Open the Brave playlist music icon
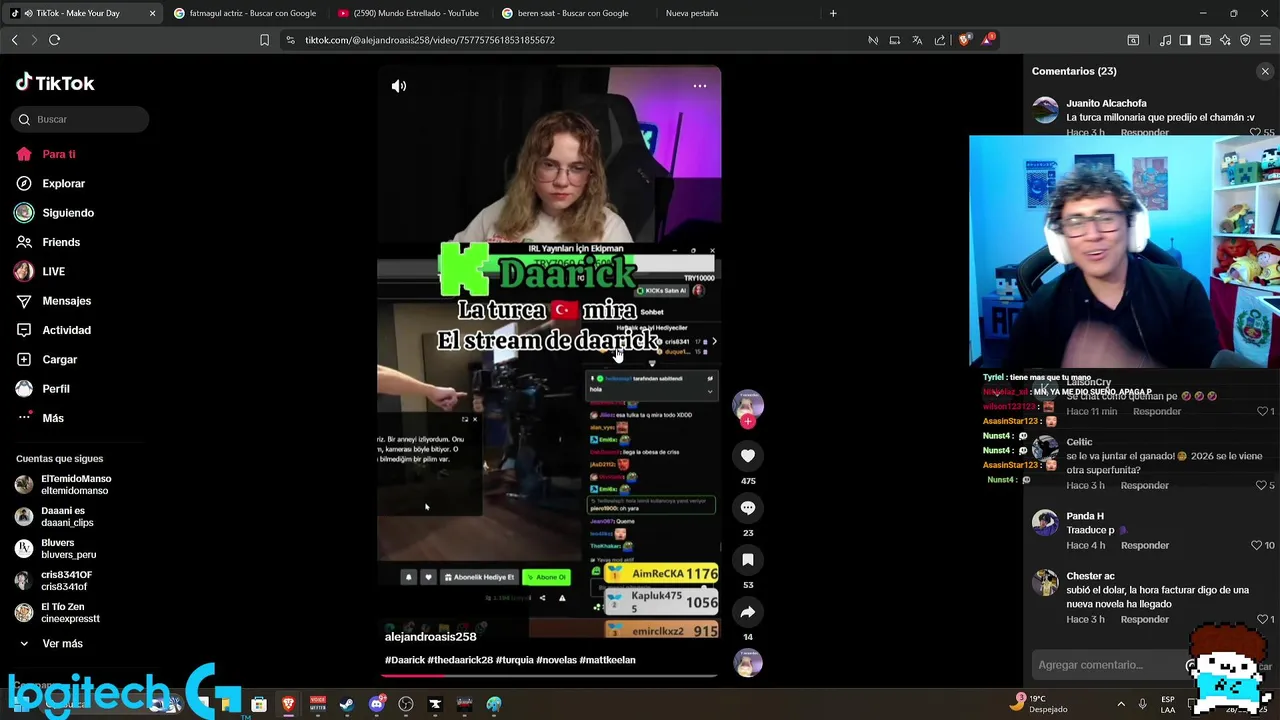The height and width of the screenshot is (720, 1280). click(1165, 40)
